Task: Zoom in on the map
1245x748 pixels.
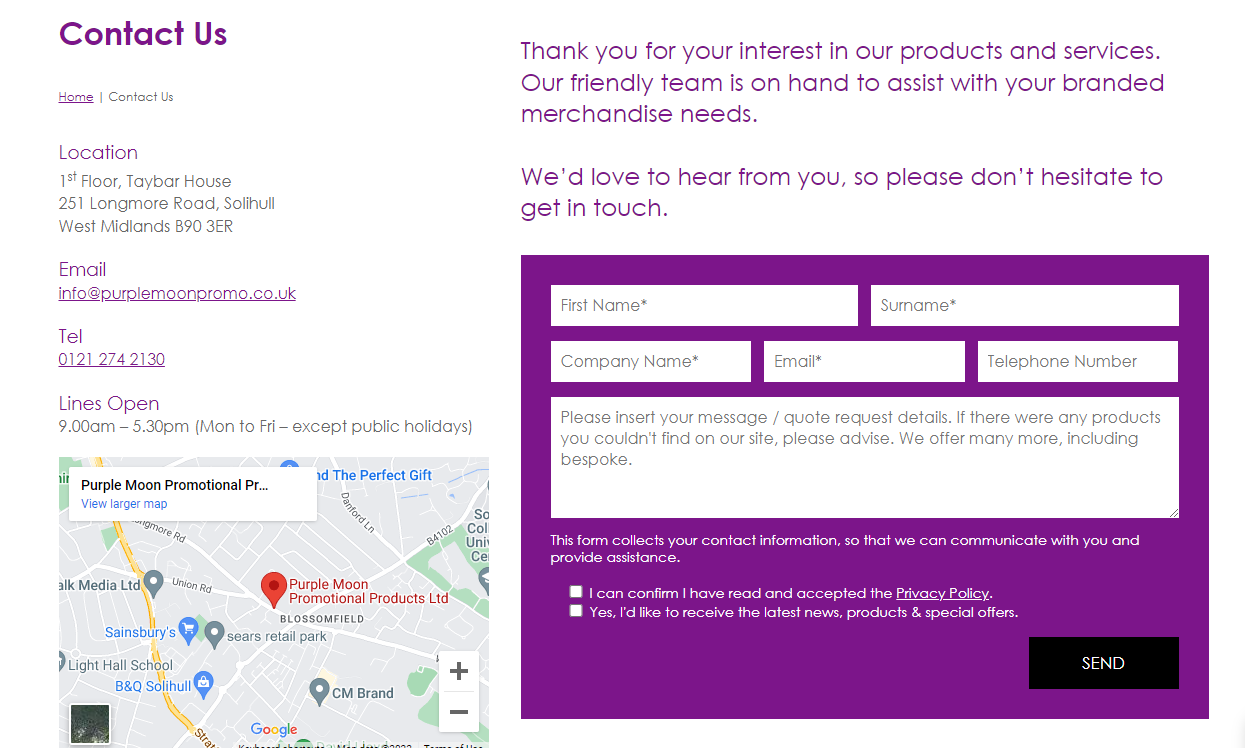Action: pos(459,671)
